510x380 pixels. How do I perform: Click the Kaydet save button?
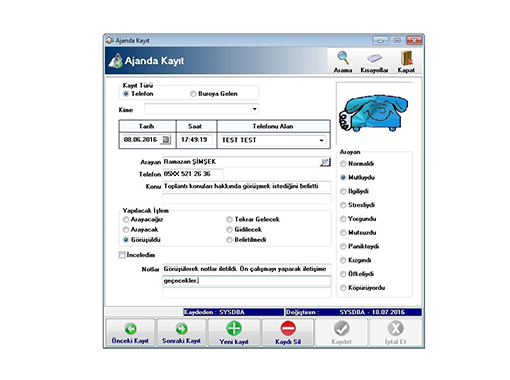point(341,333)
